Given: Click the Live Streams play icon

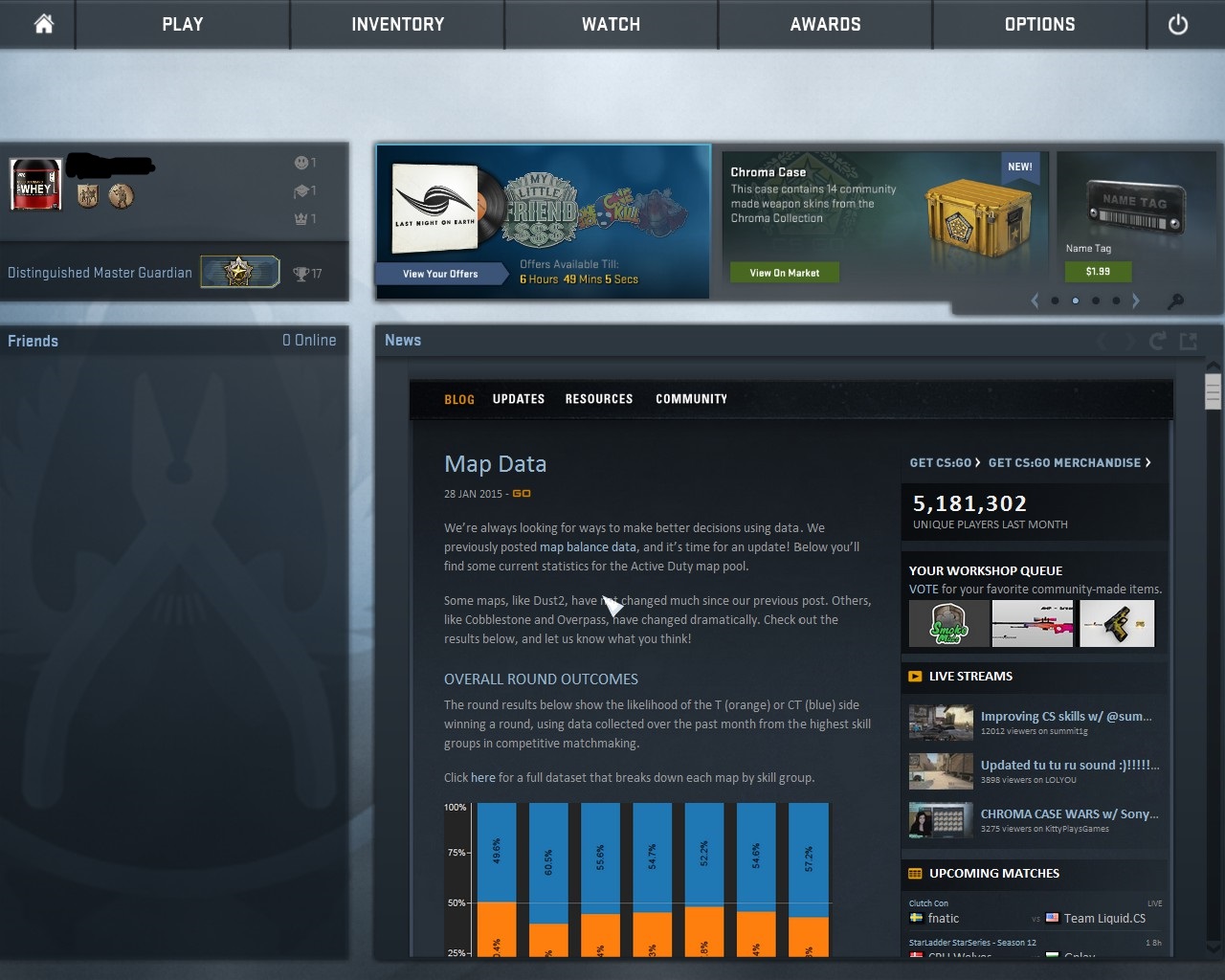Looking at the screenshot, I should click(915, 677).
